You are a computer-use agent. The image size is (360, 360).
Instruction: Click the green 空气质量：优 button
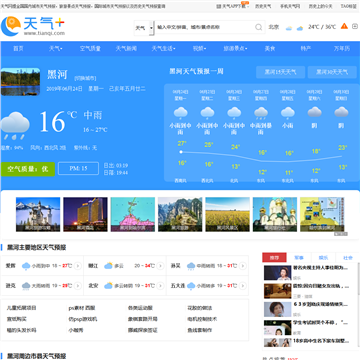(x=28, y=169)
